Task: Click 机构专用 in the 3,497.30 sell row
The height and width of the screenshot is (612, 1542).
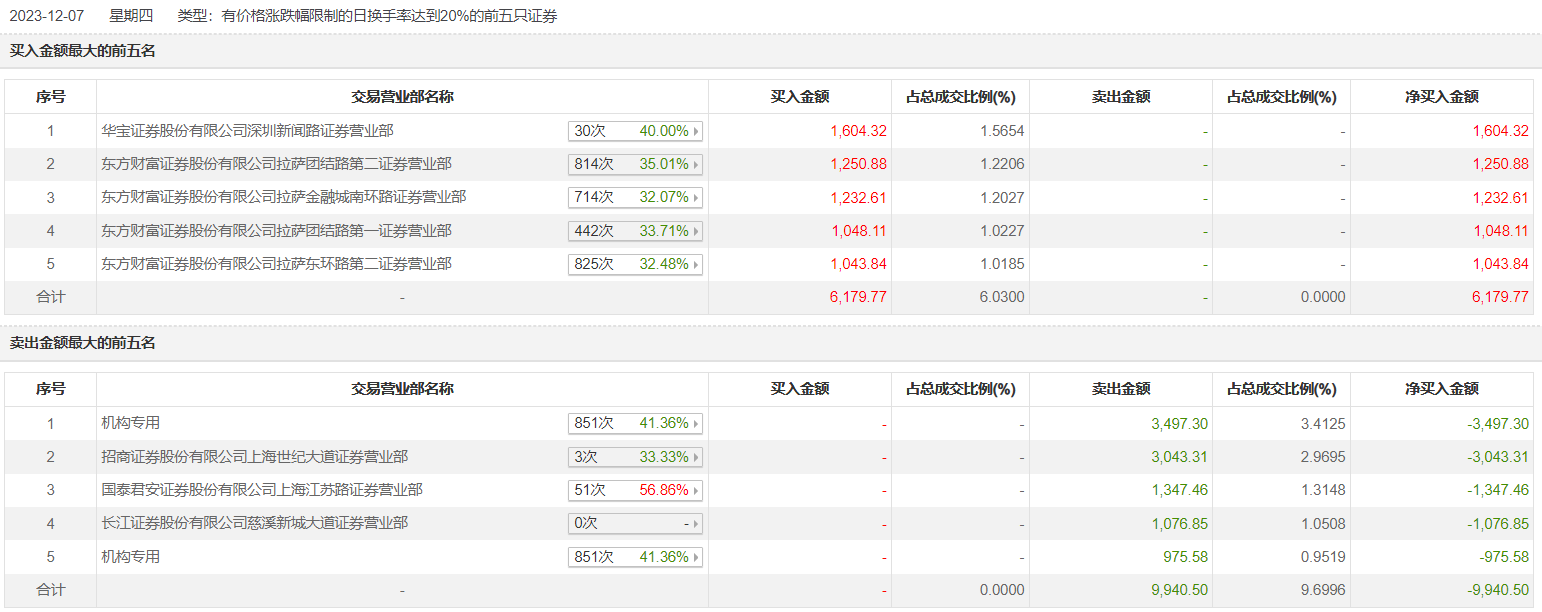Action: (x=131, y=424)
